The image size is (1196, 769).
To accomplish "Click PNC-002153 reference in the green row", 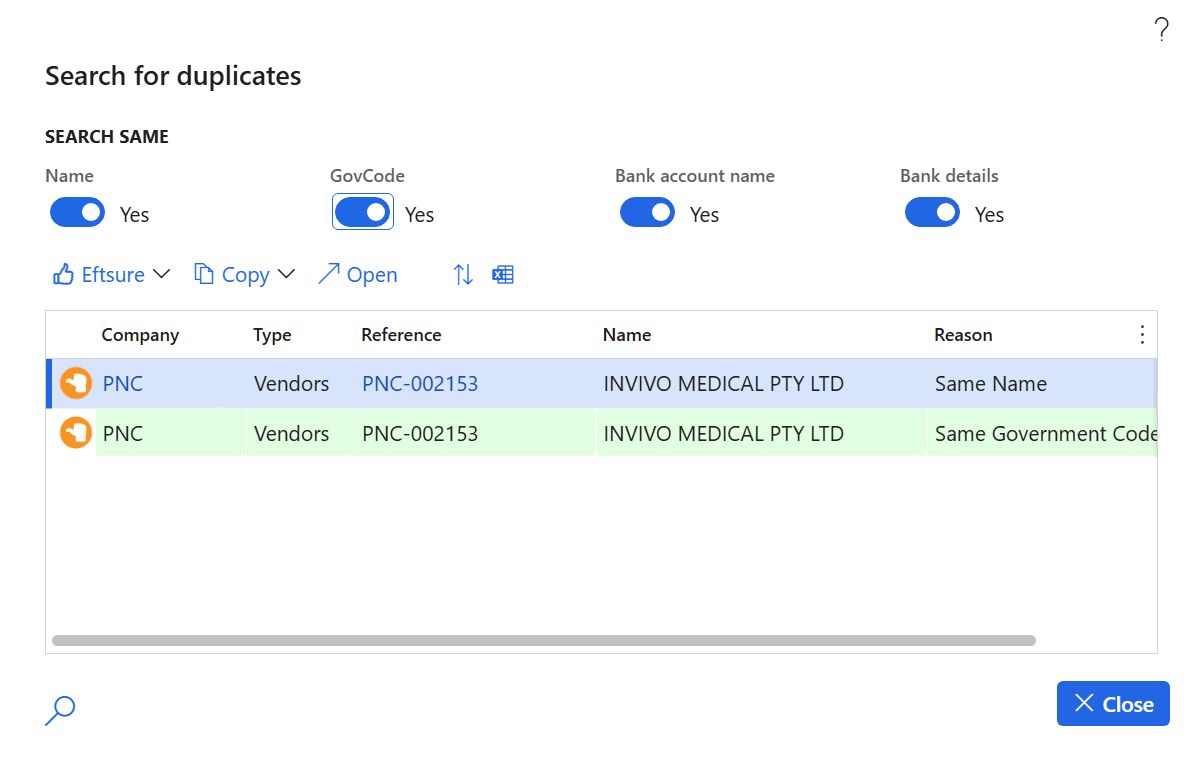I will [x=474, y=433].
